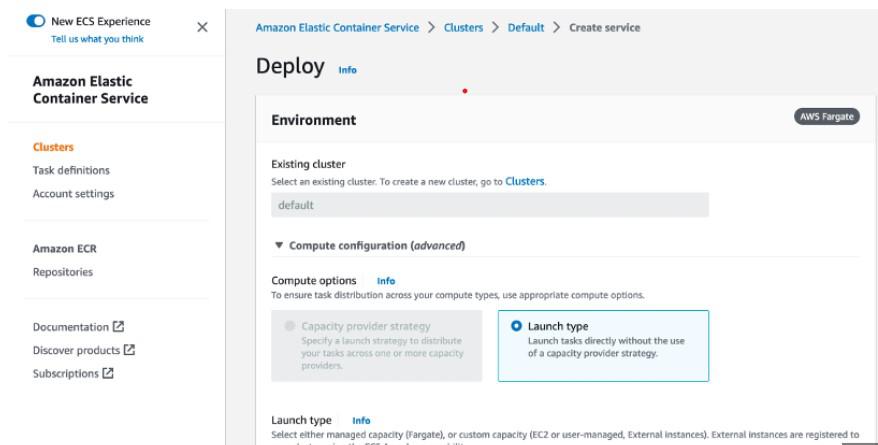Image resolution: width=878 pixels, height=445 pixels.
Task: Open Subscriptions in the sidebar
Action: coord(70,373)
